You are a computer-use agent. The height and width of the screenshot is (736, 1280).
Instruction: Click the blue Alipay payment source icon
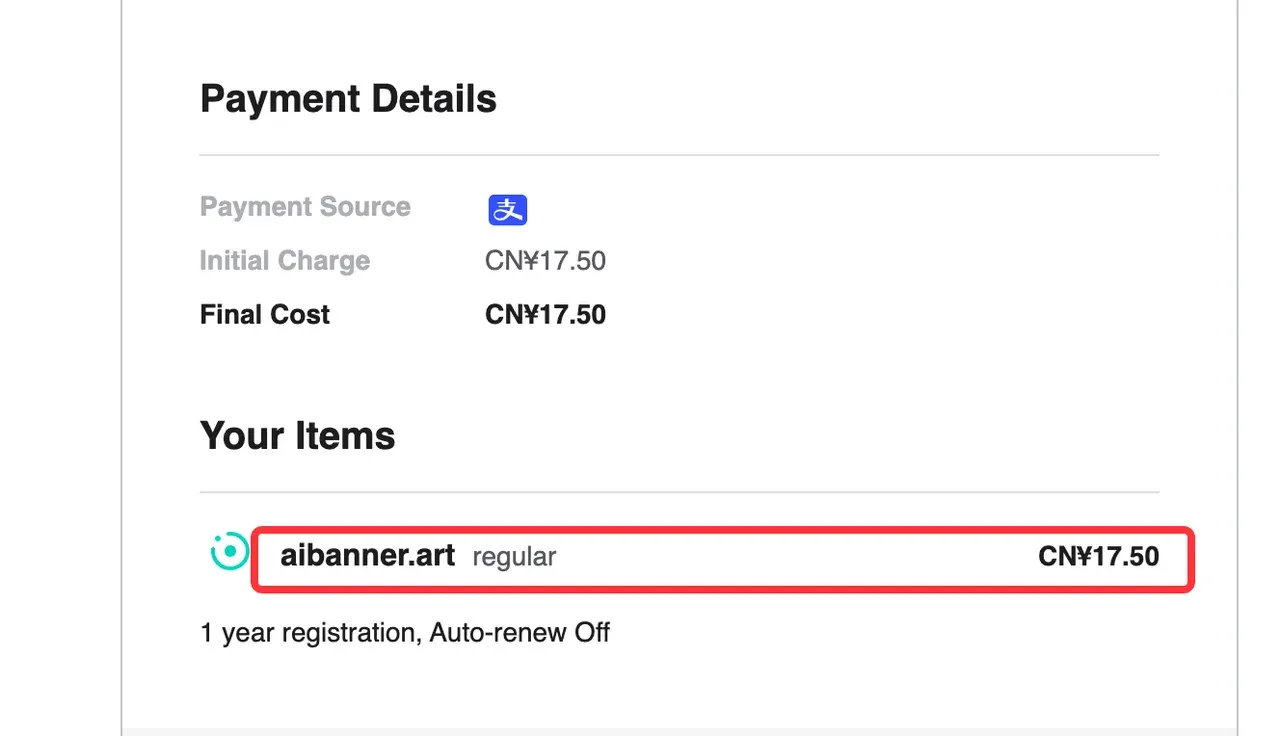(508, 209)
